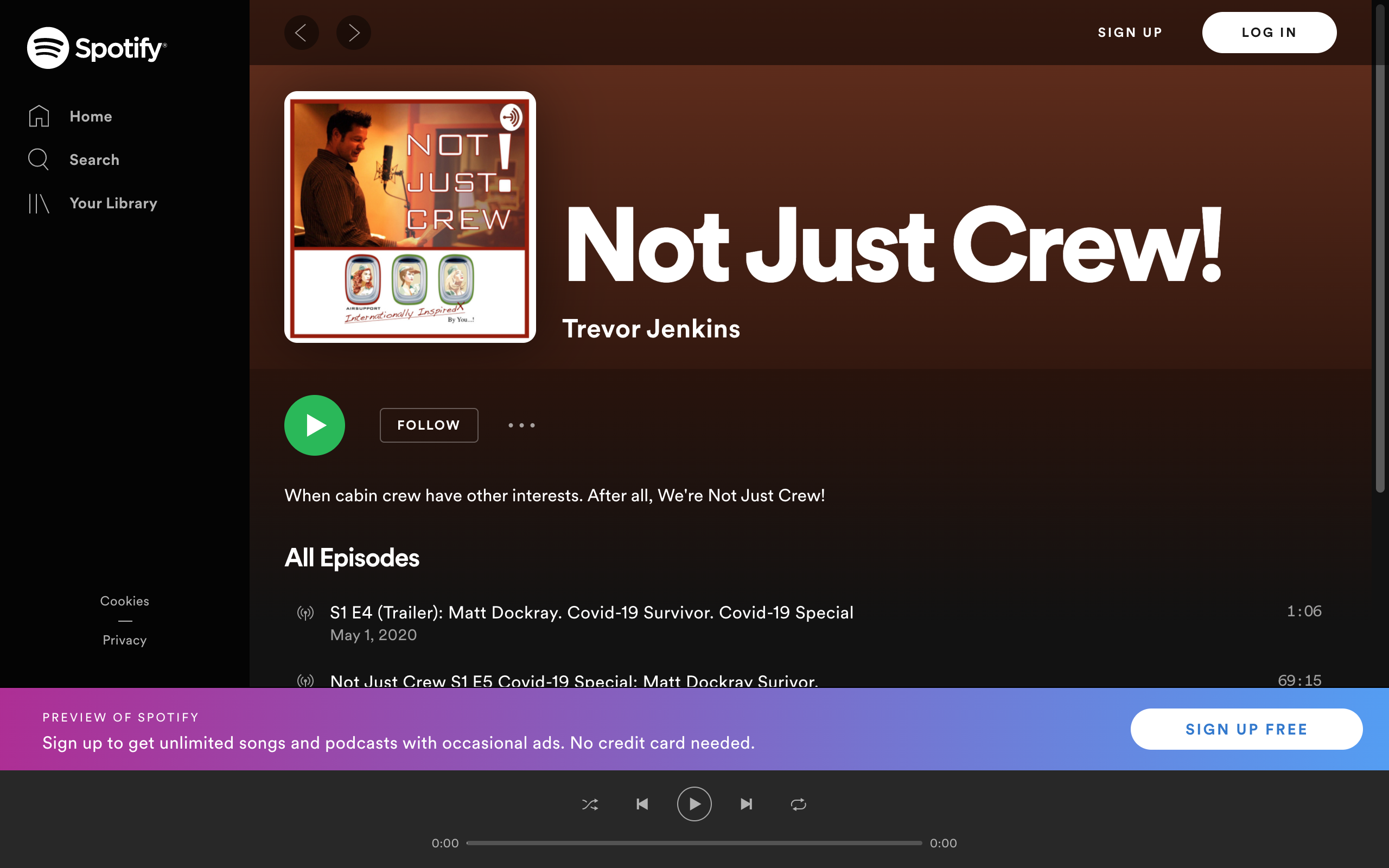Click the Not Just Crew cover art
This screenshot has height=868, width=1389.
(x=410, y=217)
